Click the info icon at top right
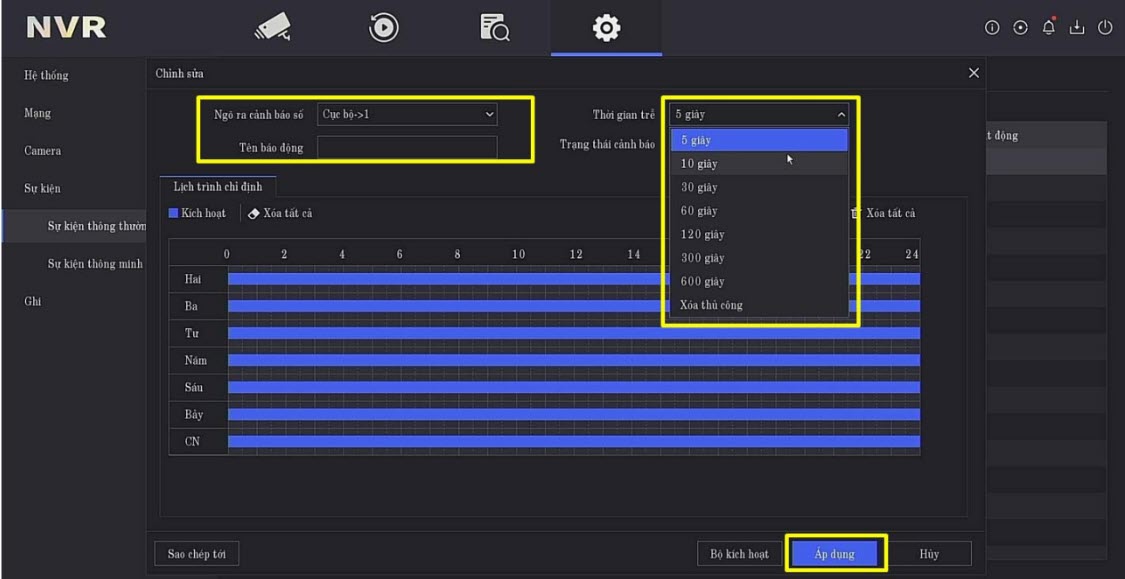This screenshot has height=579, width=1125. 992,28
